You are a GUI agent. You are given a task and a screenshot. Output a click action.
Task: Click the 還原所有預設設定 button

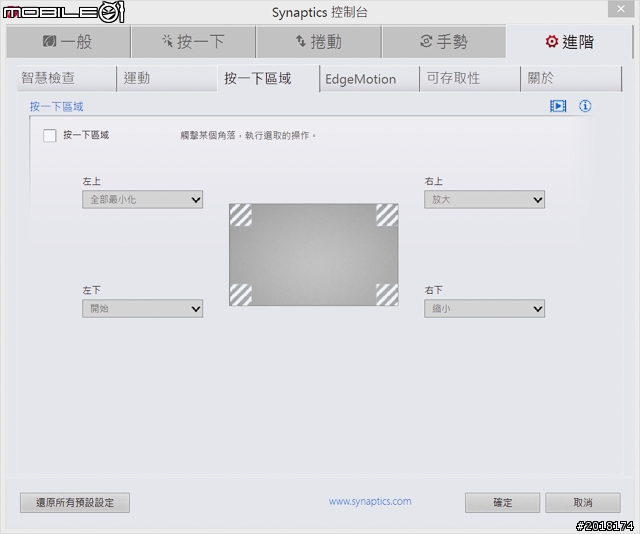tap(75, 503)
